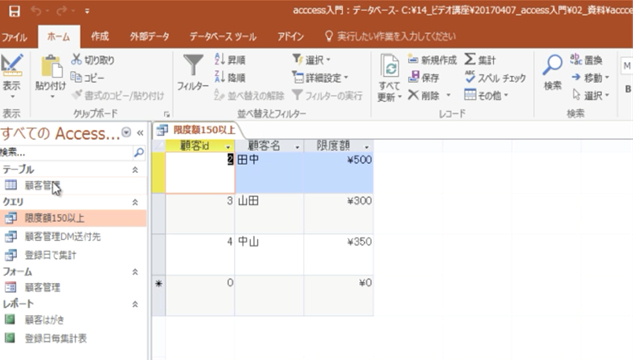Click the 切り取り scissors icon

point(76,60)
